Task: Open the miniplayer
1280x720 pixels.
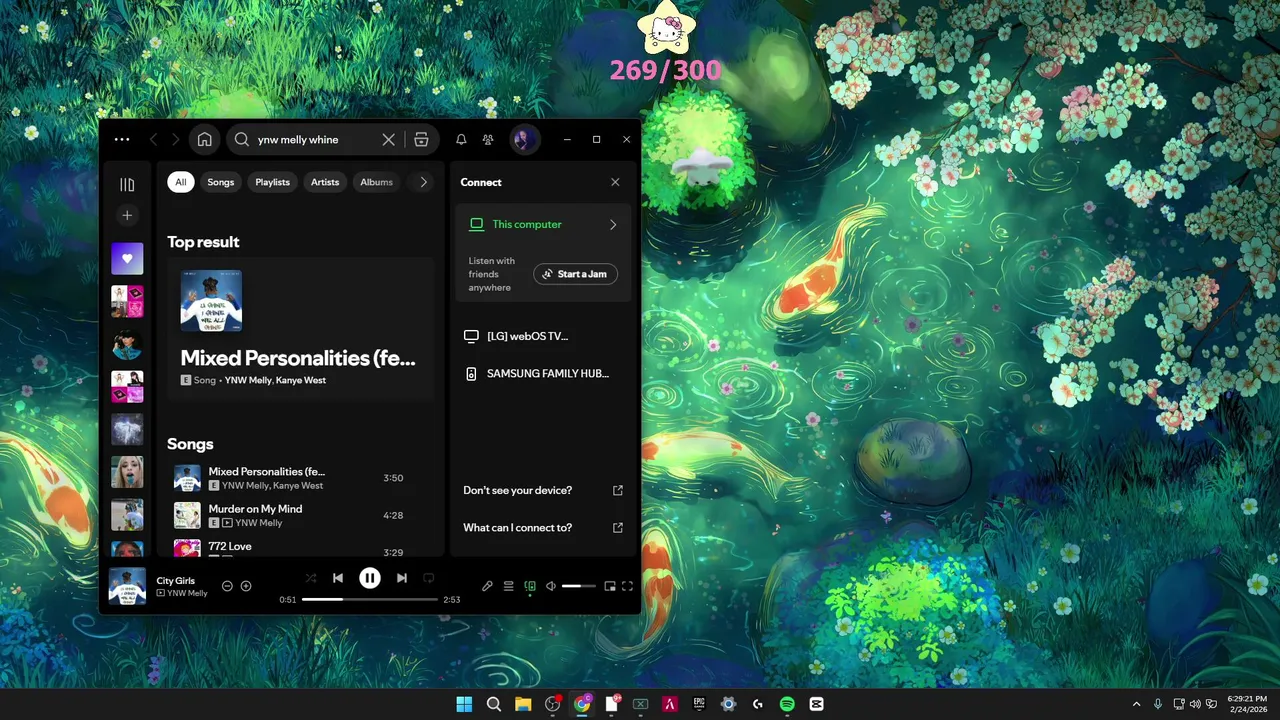Action: [x=610, y=586]
